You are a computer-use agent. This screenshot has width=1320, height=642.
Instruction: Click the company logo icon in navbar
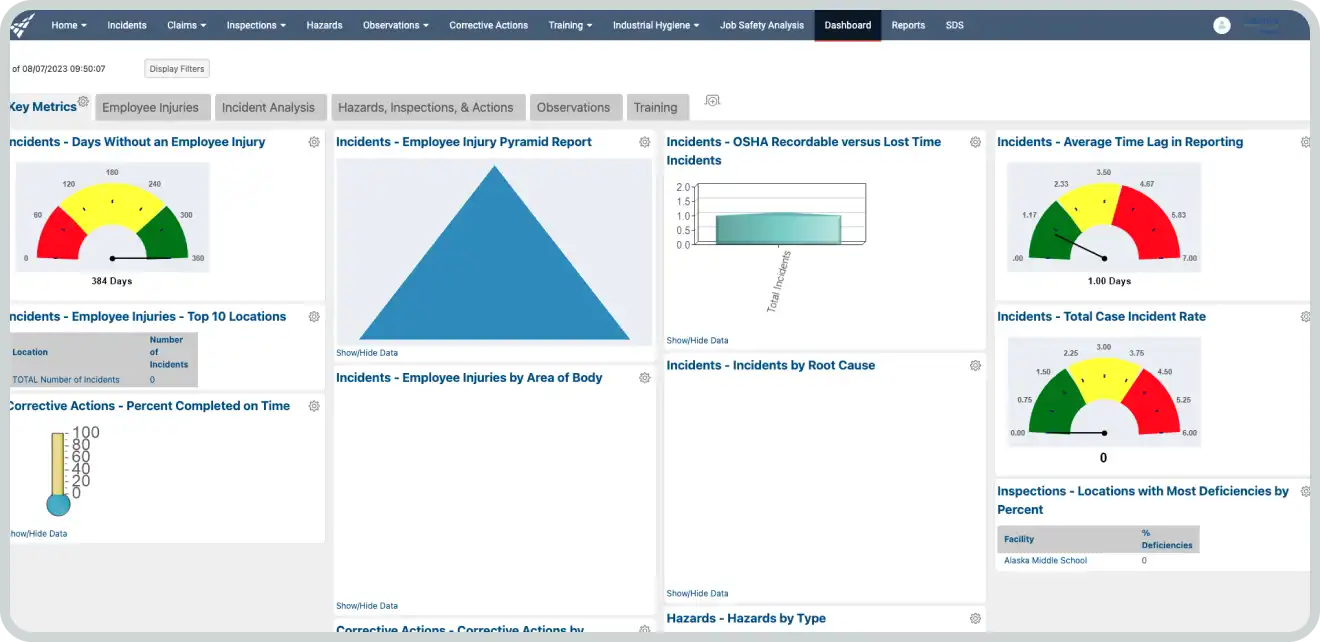point(22,25)
